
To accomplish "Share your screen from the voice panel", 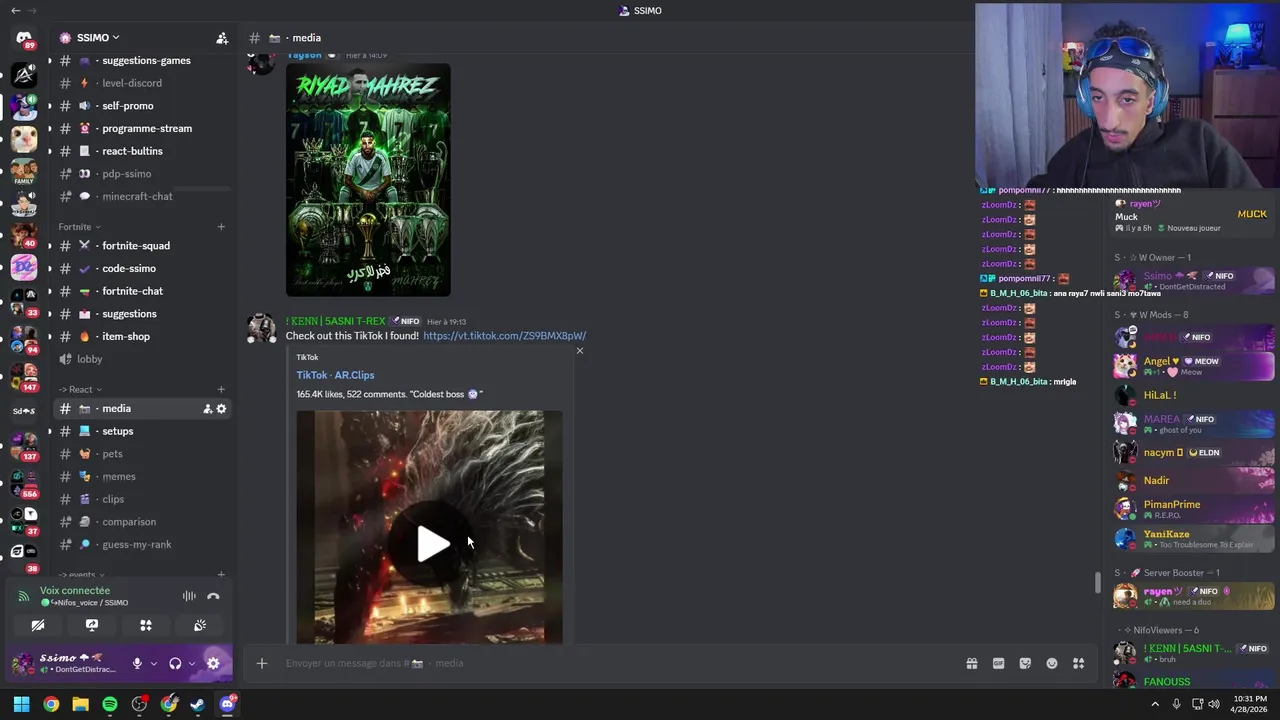I will (92, 625).
